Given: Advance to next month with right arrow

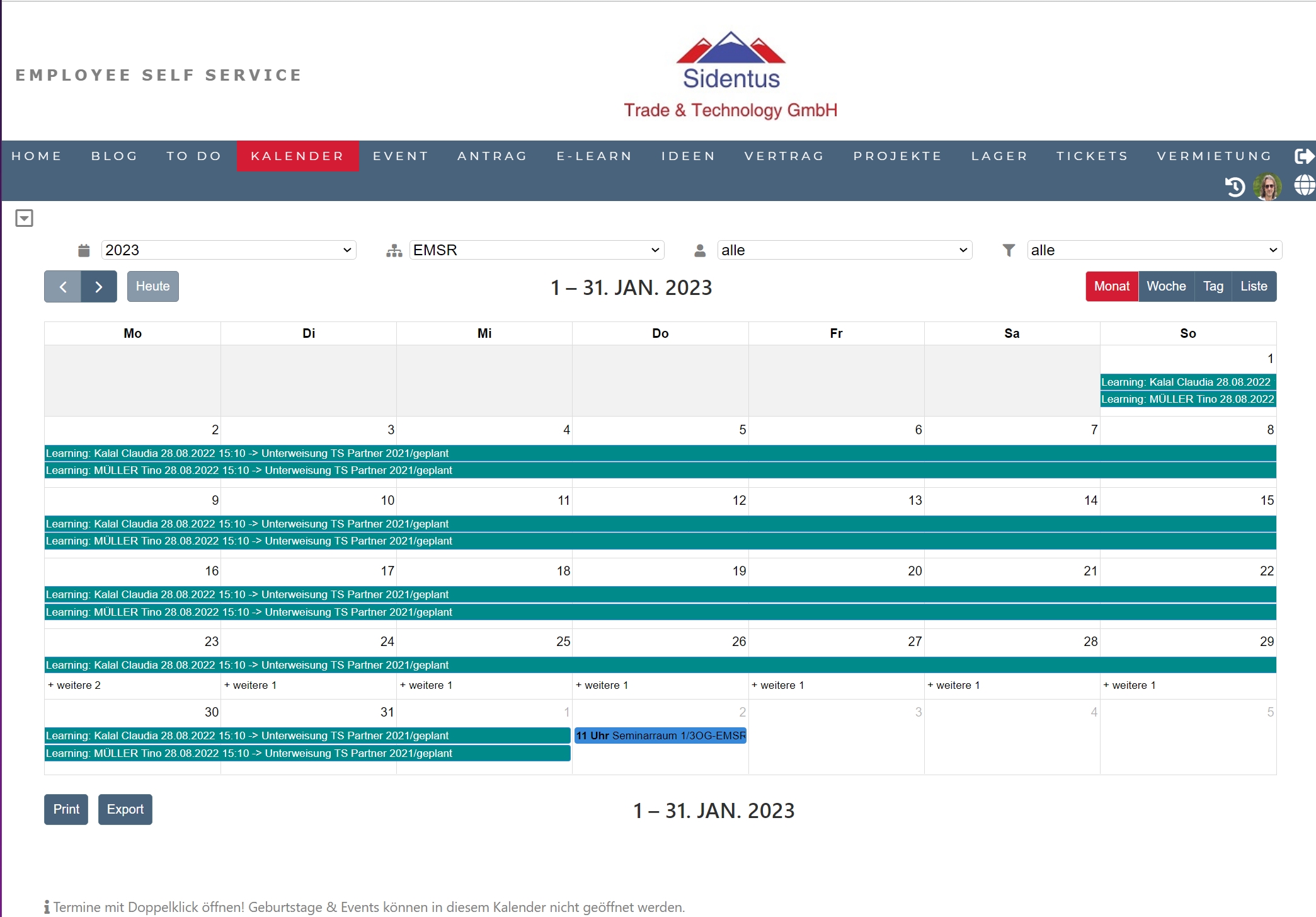Looking at the screenshot, I should [x=99, y=287].
